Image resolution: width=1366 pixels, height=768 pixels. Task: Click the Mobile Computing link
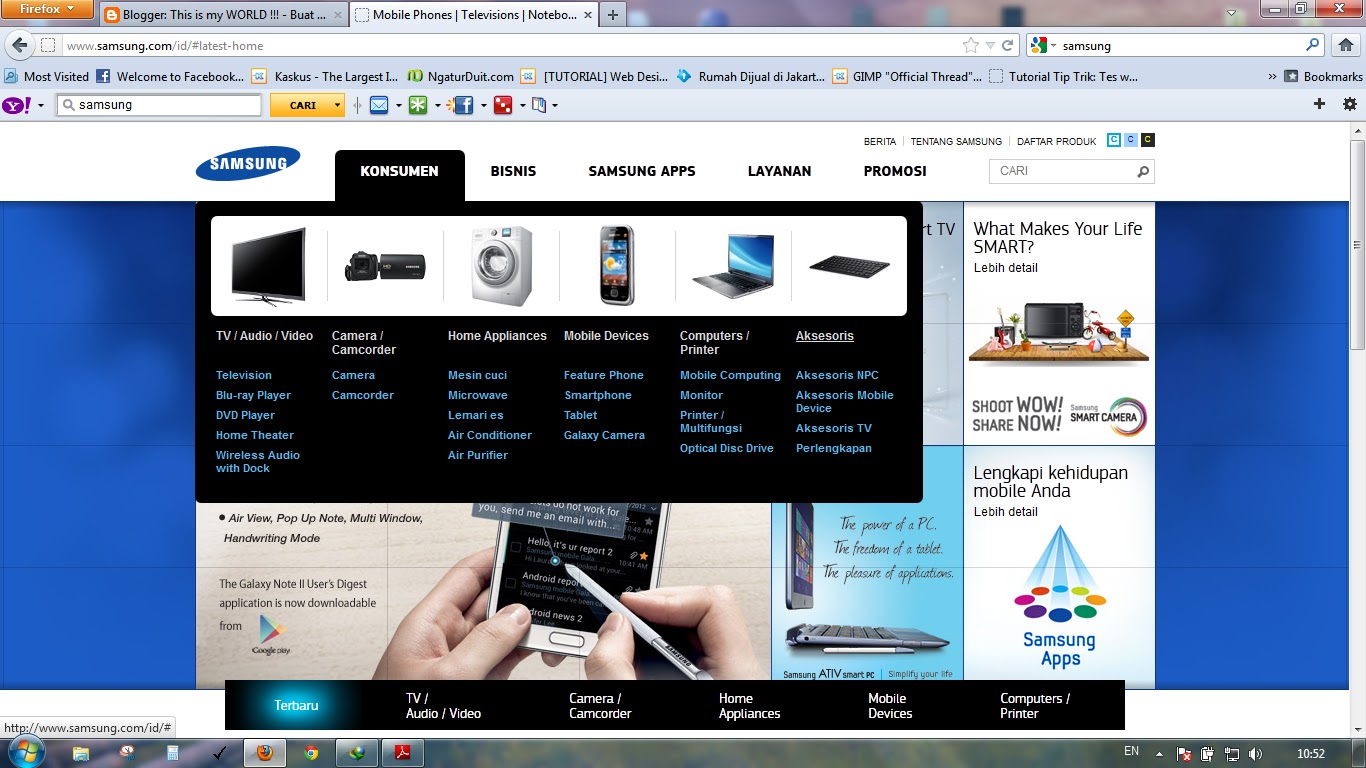coord(730,375)
